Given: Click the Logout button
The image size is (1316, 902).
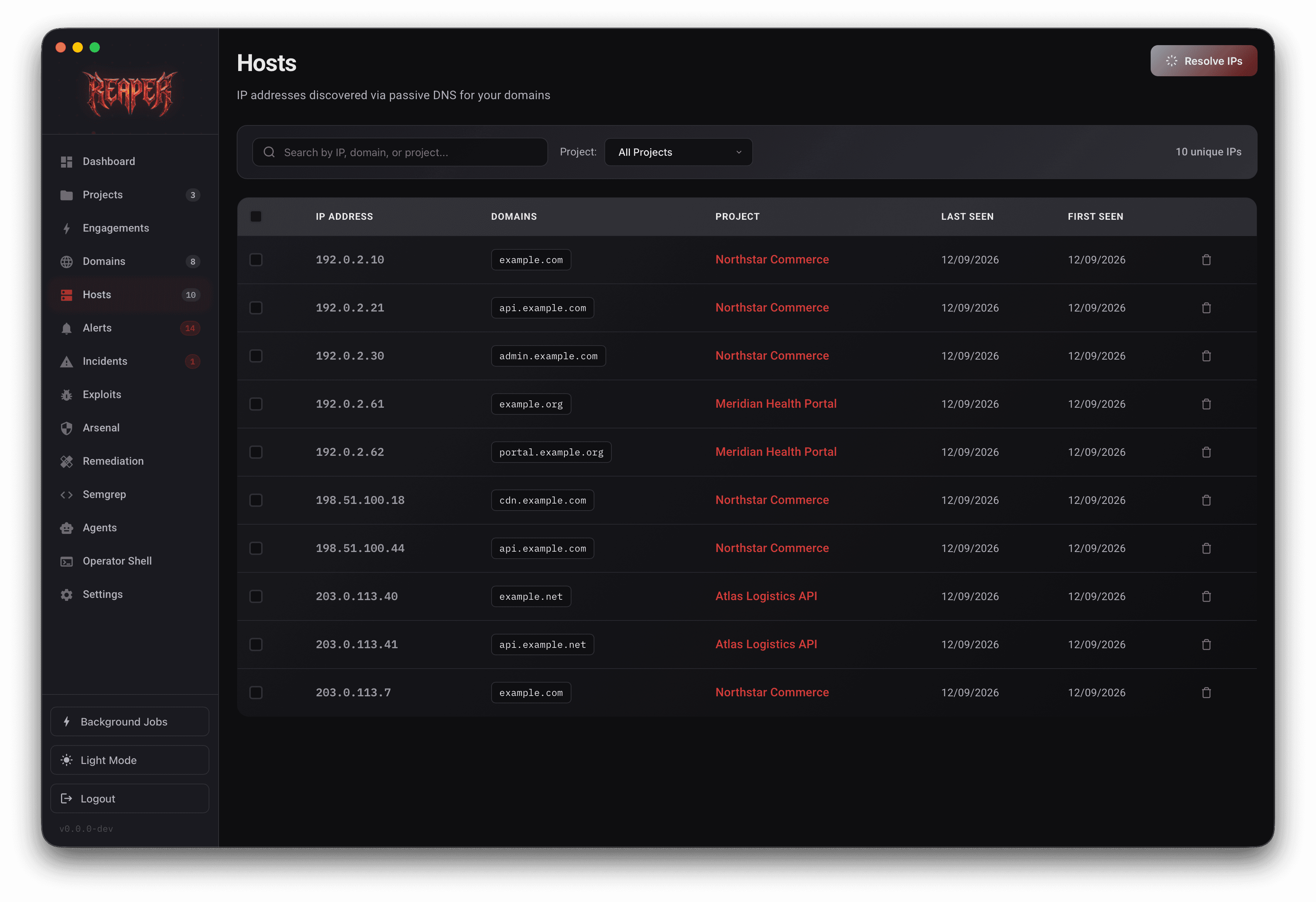Looking at the screenshot, I should click(x=130, y=799).
